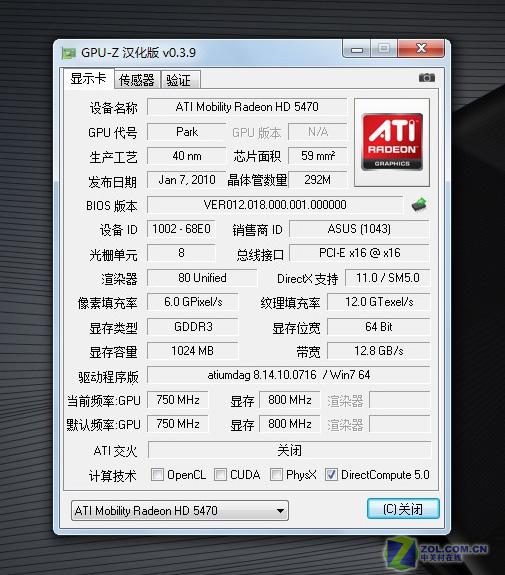505x575 pixels.
Task: Click the GPU code name value Park
Action: [x=186, y=131]
